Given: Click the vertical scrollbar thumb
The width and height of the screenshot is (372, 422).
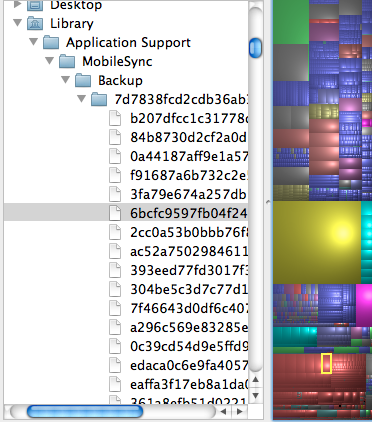Looking at the screenshot, I should [256, 48].
